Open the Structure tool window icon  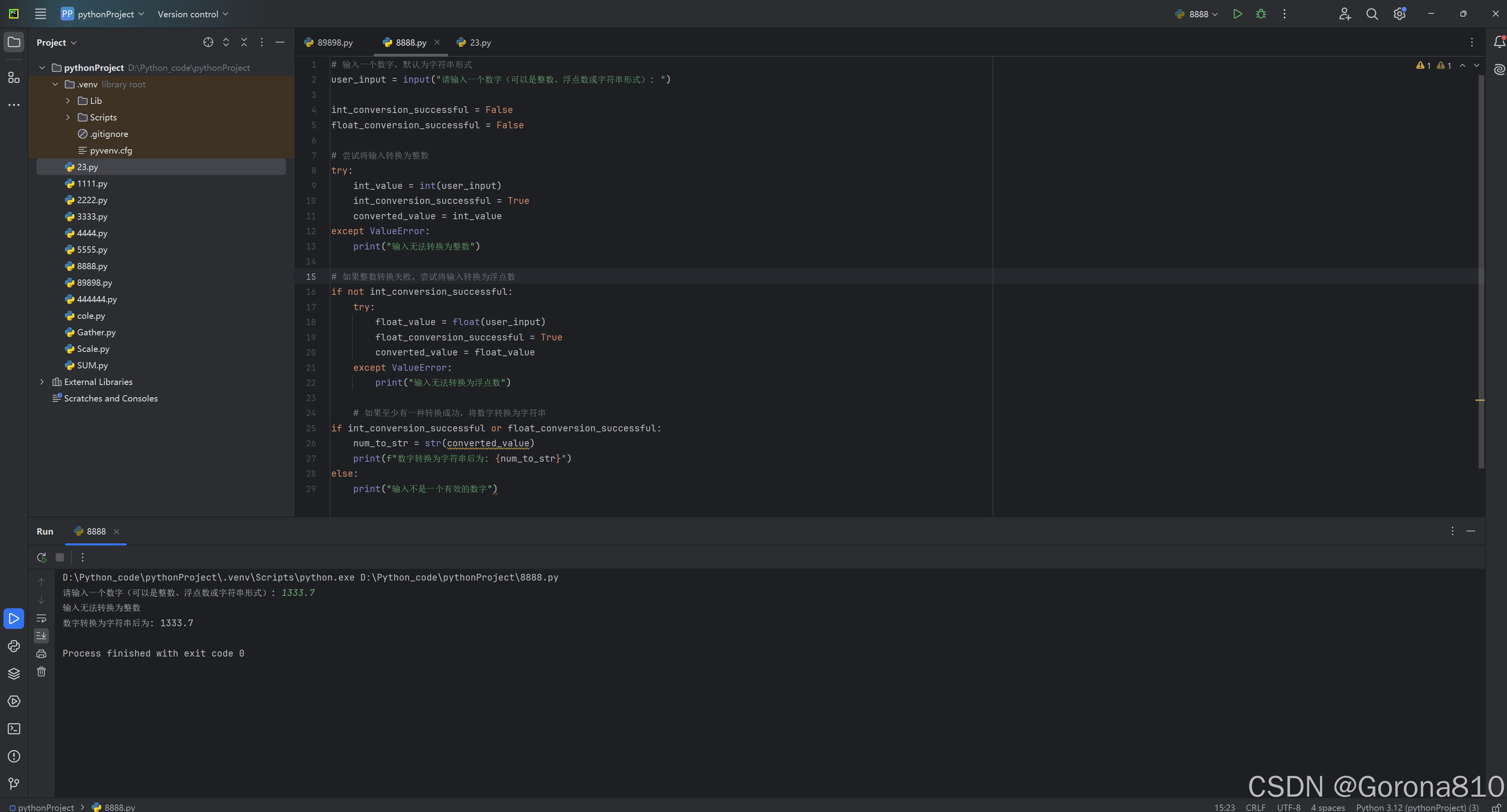[x=14, y=78]
